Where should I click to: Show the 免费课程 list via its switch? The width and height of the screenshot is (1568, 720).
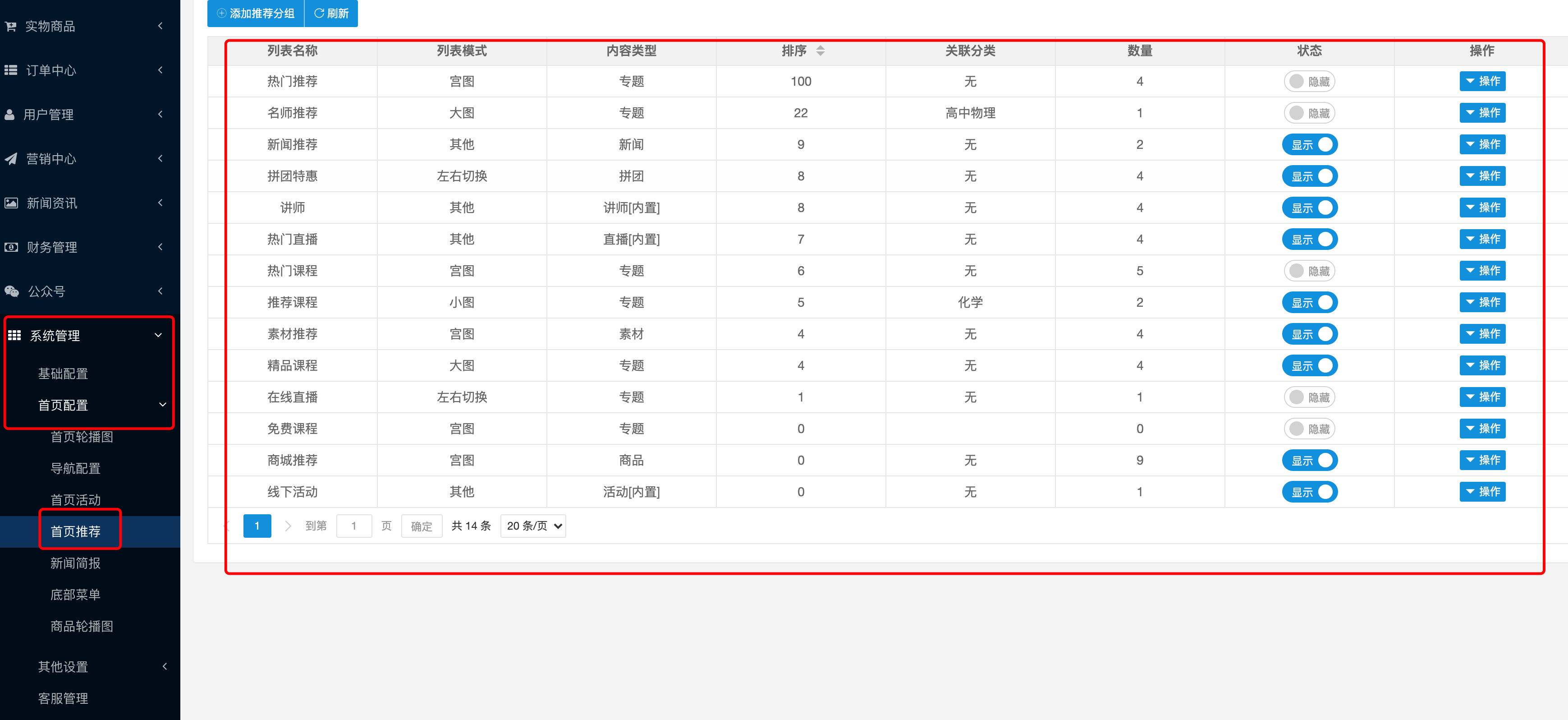tap(1309, 429)
